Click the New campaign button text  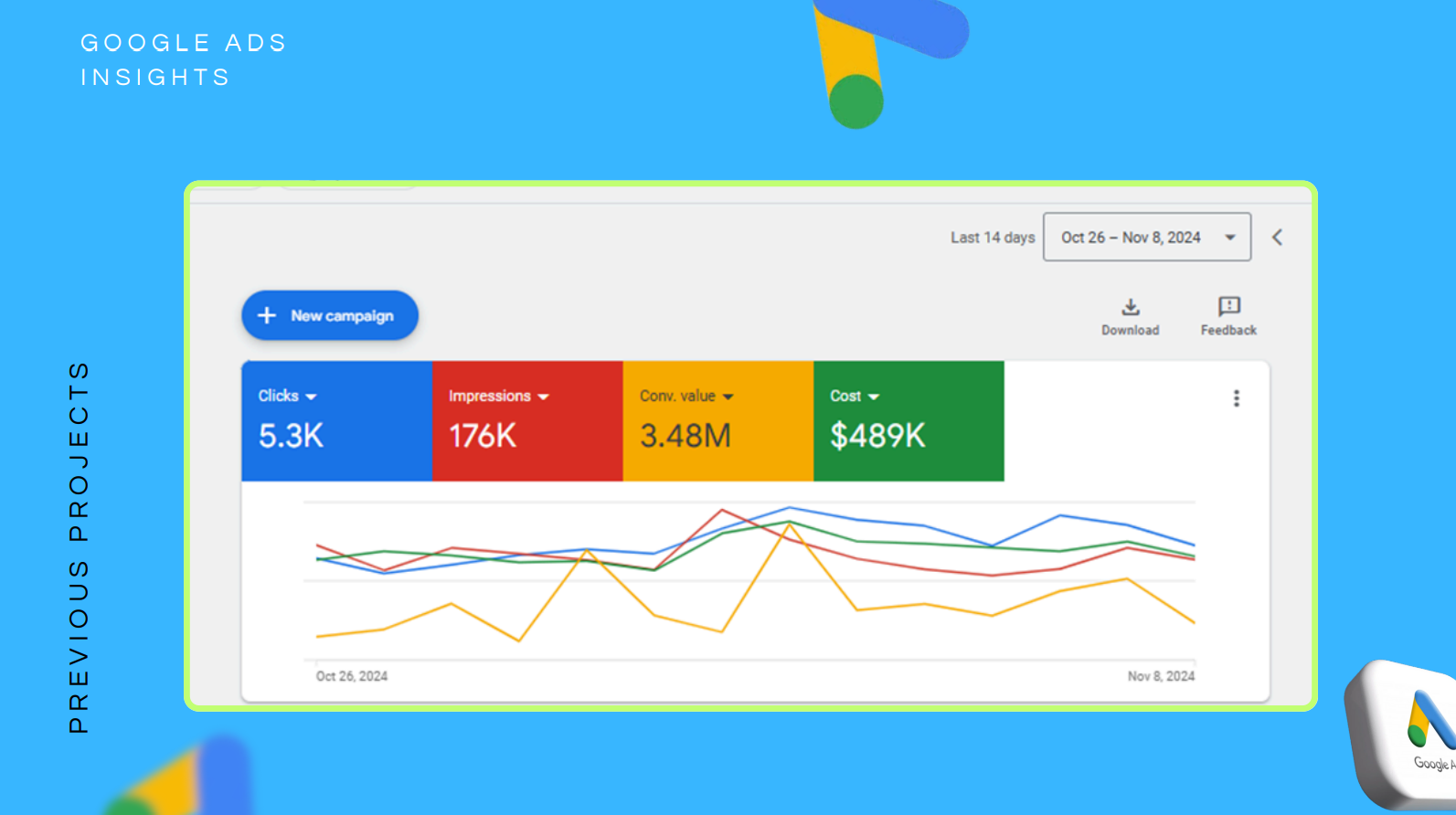[x=342, y=316]
